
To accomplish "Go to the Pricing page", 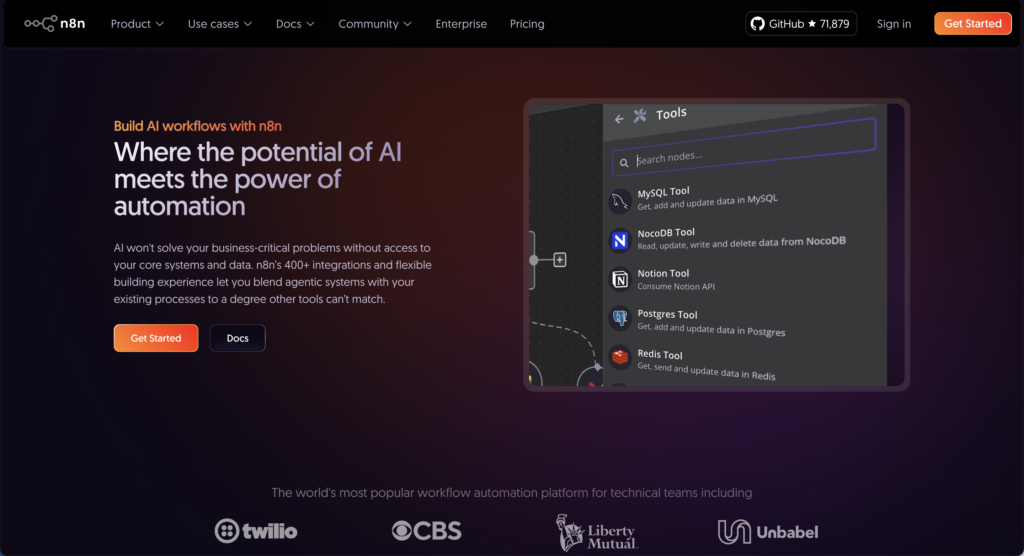I will coord(527,24).
